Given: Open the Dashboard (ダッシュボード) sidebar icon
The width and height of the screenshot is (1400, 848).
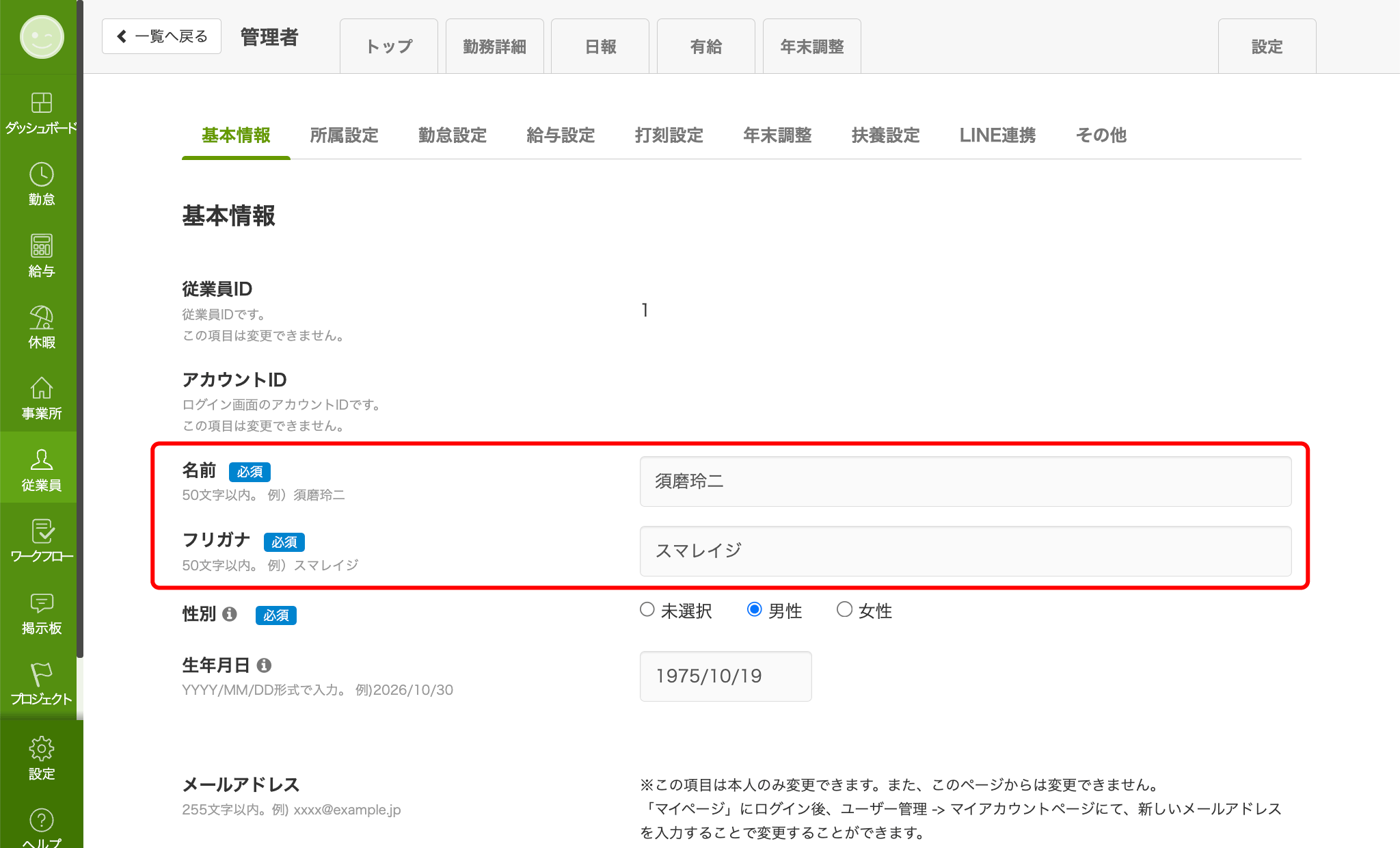Looking at the screenshot, I should [x=41, y=103].
